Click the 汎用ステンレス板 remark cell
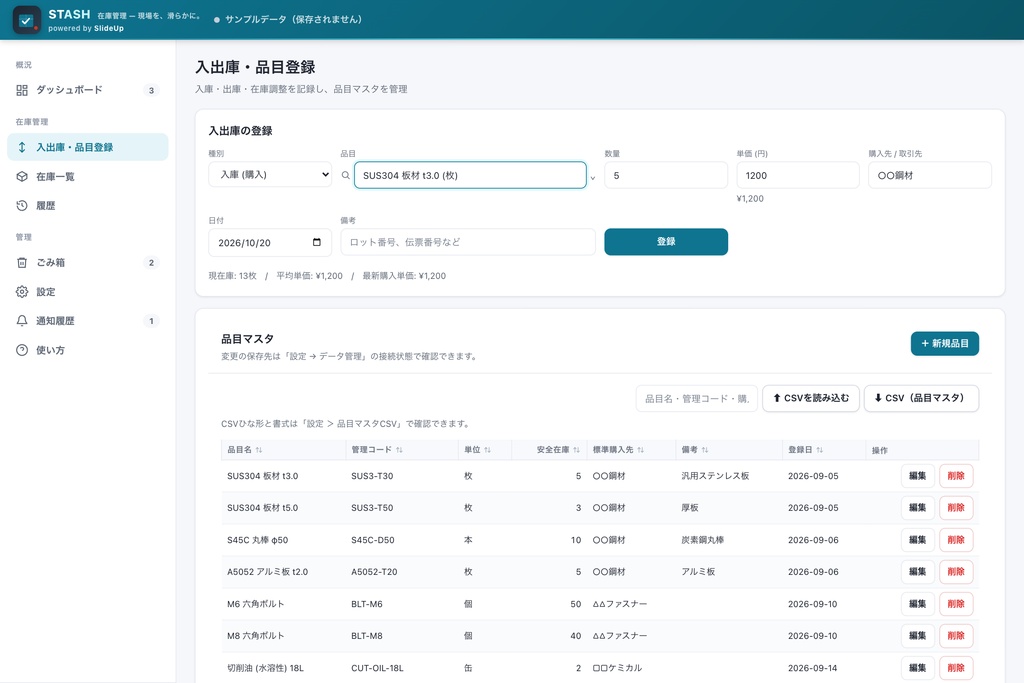 coord(715,476)
